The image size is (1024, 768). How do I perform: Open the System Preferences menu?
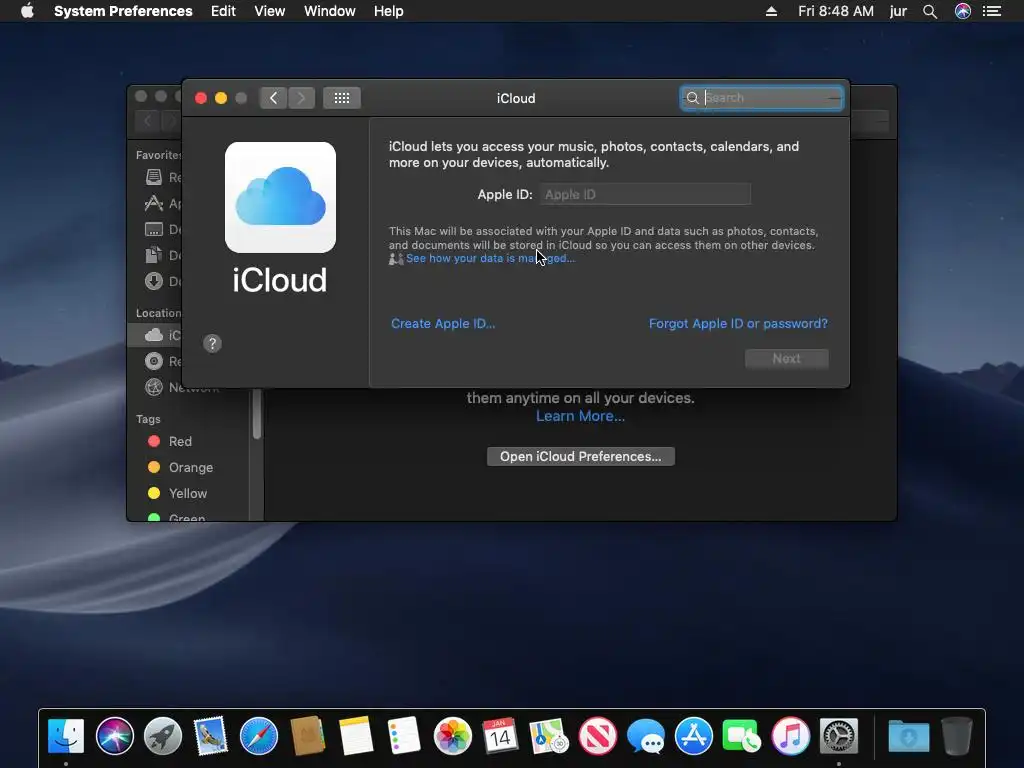point(123,11)
